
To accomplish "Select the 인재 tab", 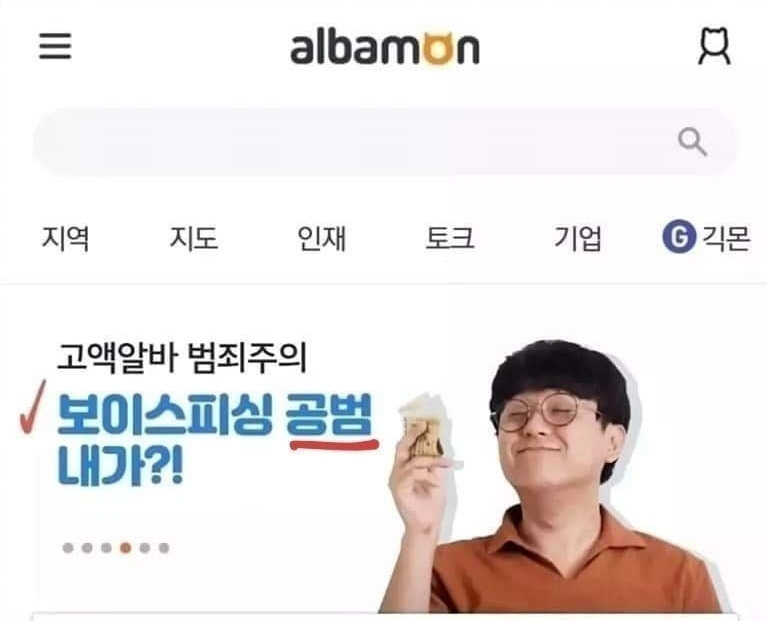I will point(321,238).
